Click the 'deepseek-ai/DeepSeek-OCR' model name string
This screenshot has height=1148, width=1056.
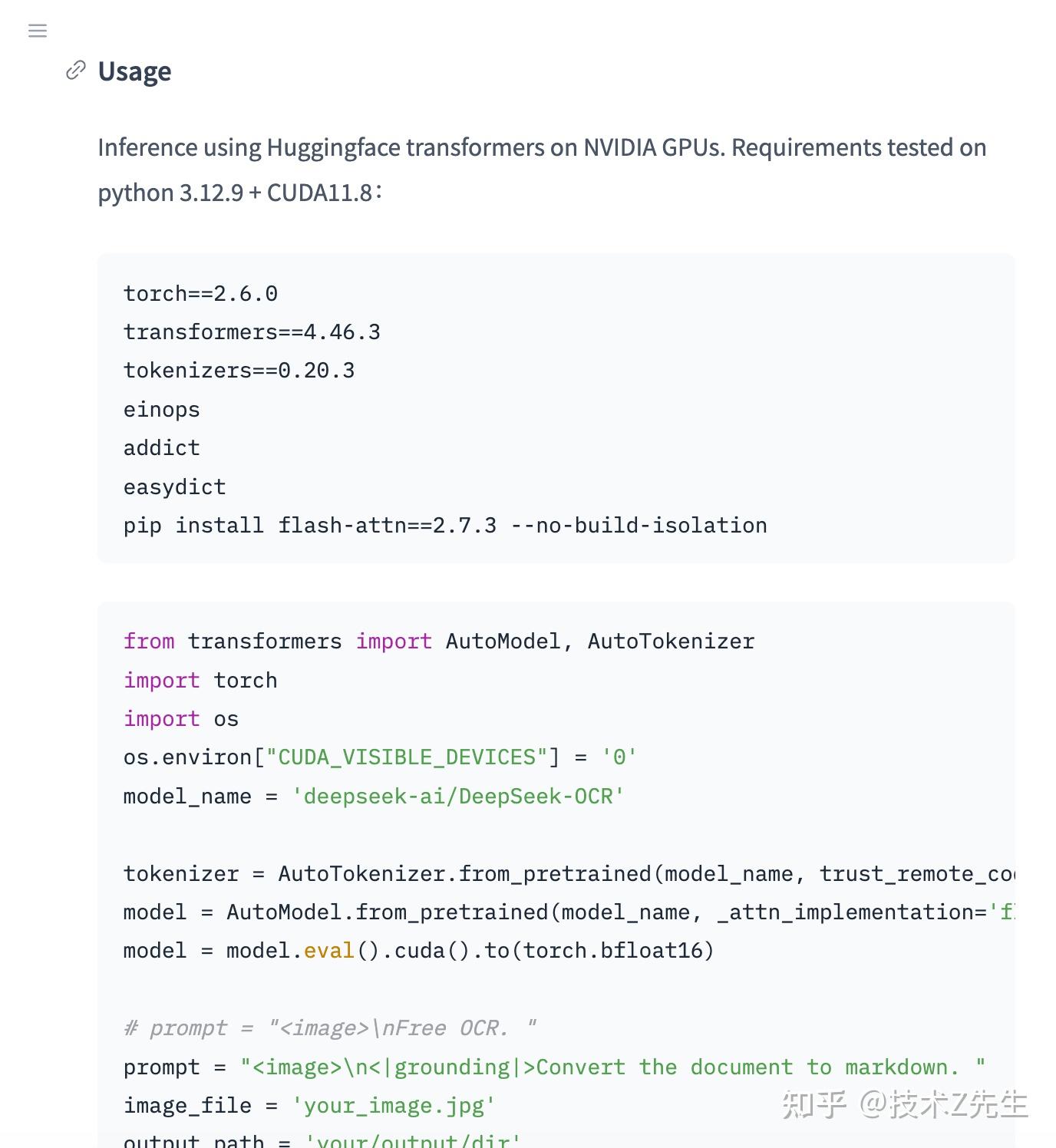point(458,797)
